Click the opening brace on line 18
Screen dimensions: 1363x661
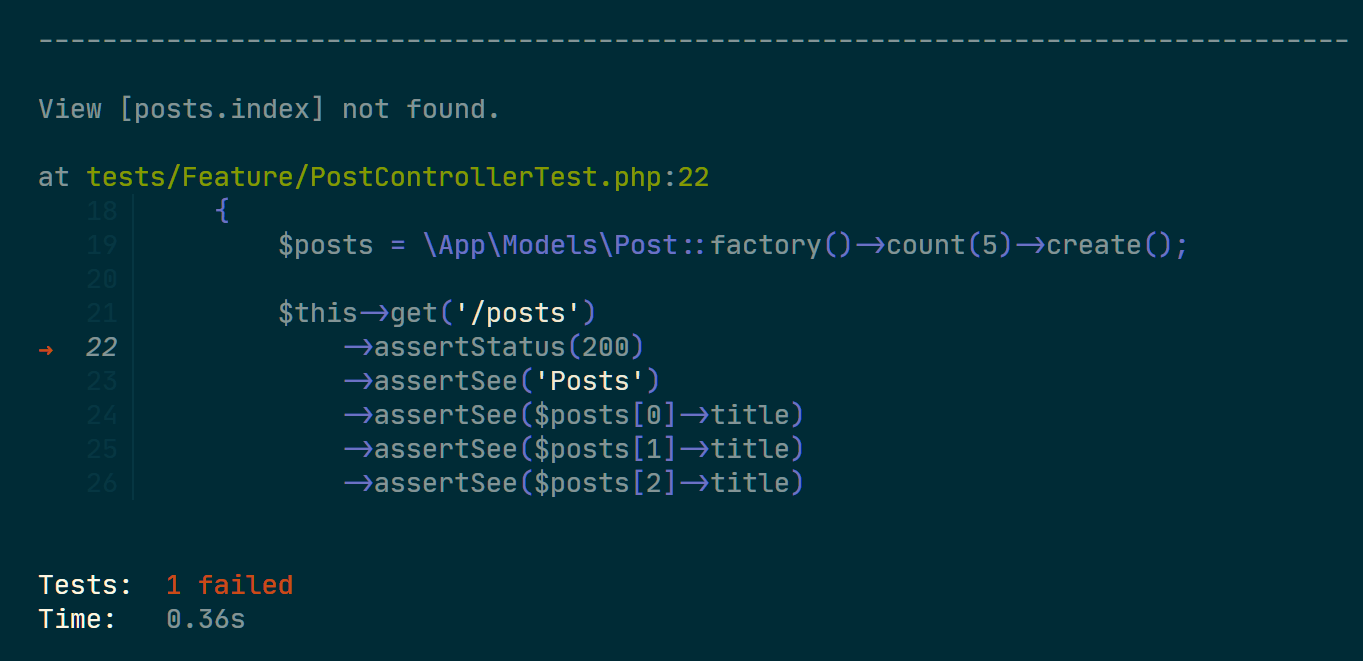pos(222,211)
